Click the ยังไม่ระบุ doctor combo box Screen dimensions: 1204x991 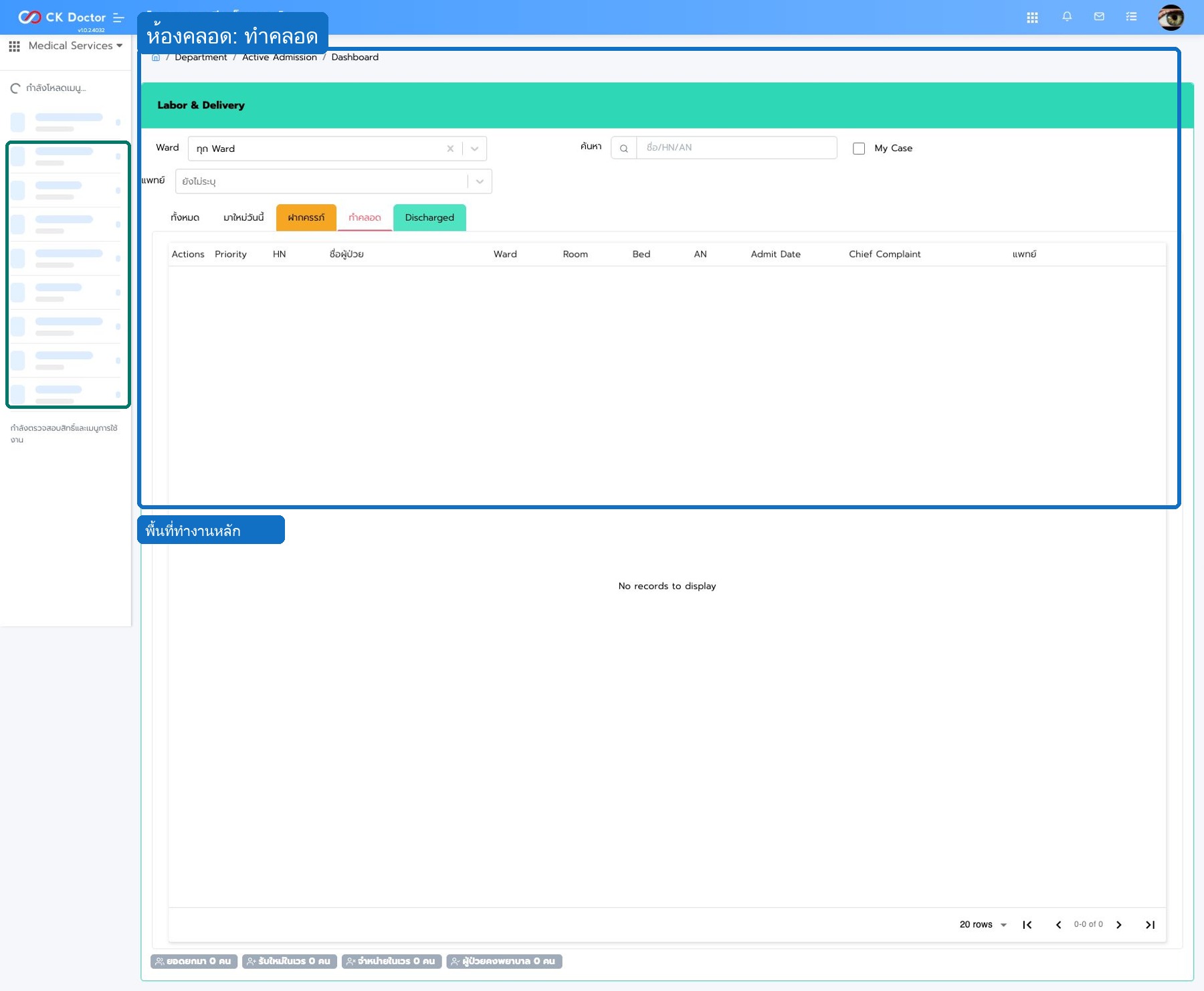333,181
